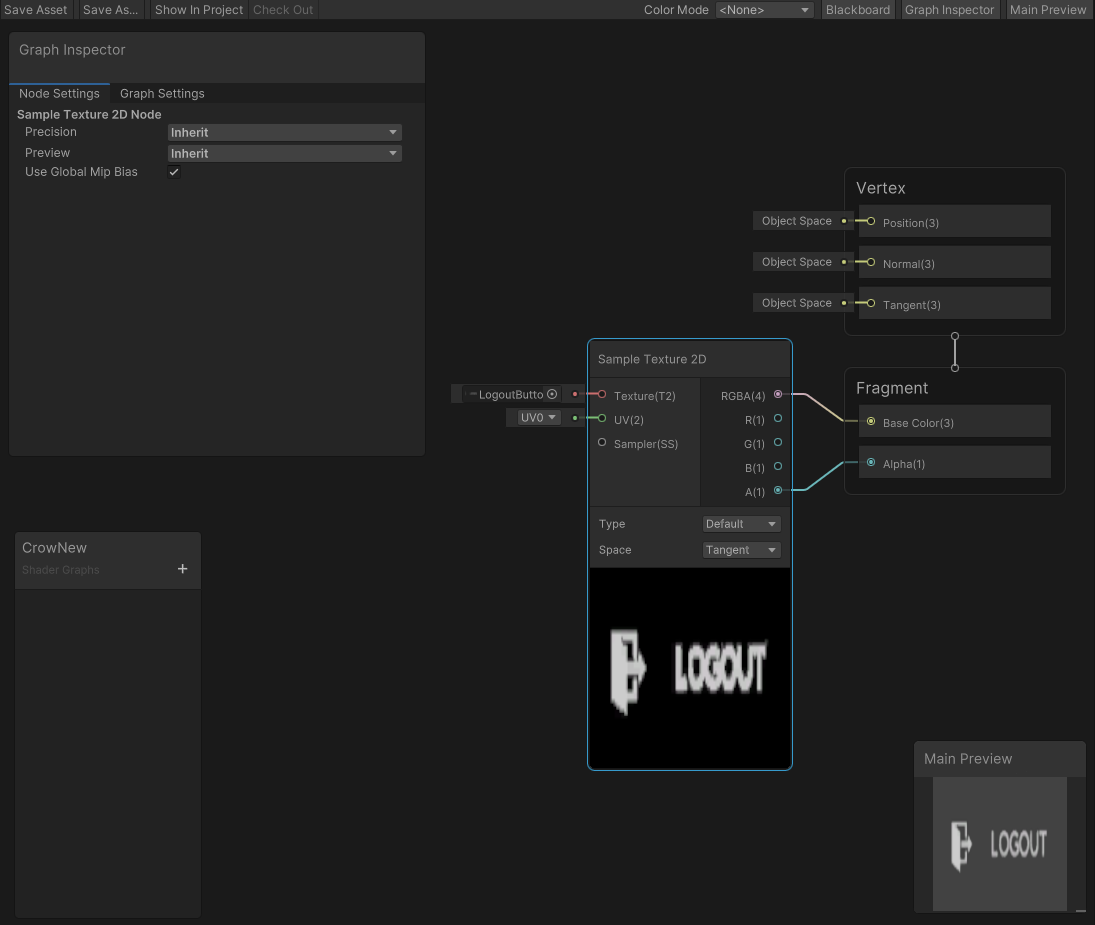Click the A(1) alpha output port
Image resolution: width=1095 pixels, height=925 pixels.
[778, 491]
